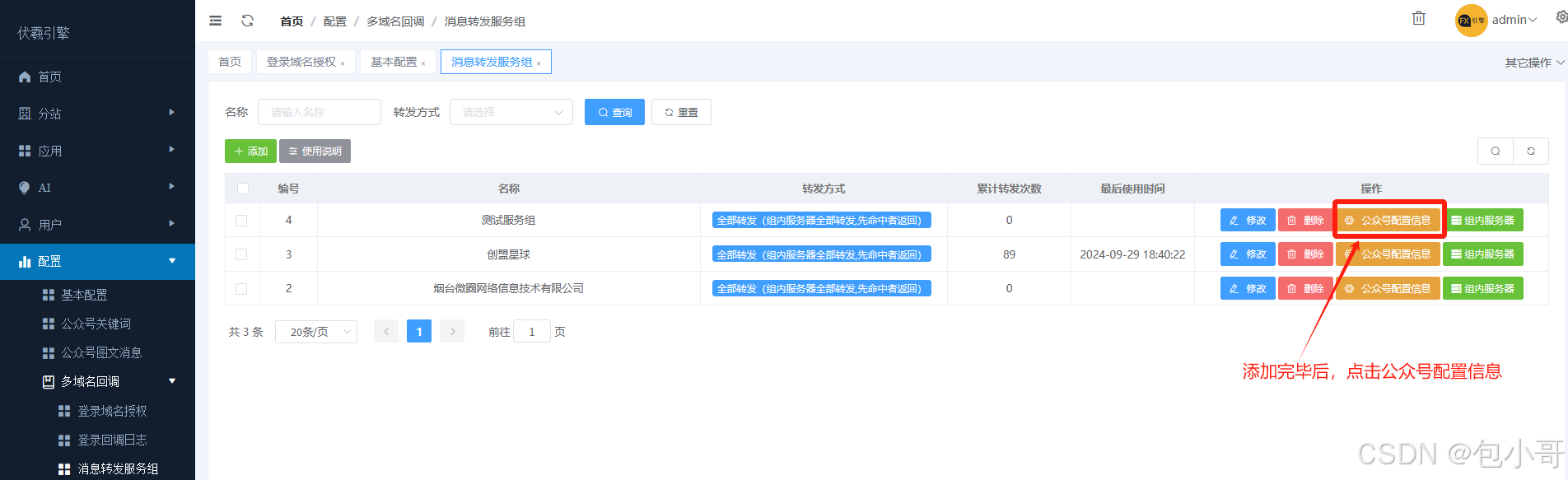Toggle the select-all checkbox in table header
Screen dimensions: 1568x480
243,189
